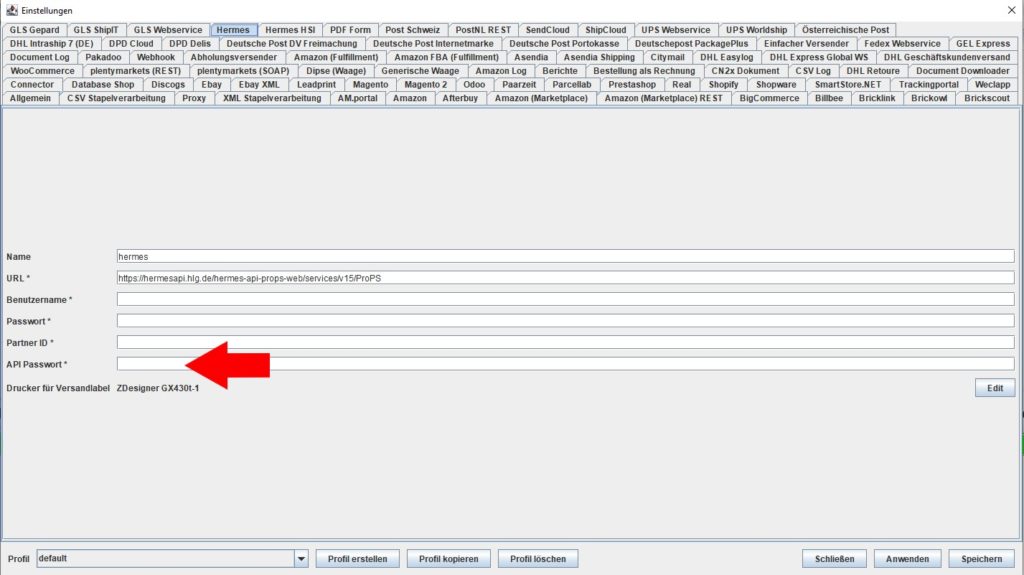Open the Billbee tab
This screenshot has width=1024, height=575.
tap(829, 99)
